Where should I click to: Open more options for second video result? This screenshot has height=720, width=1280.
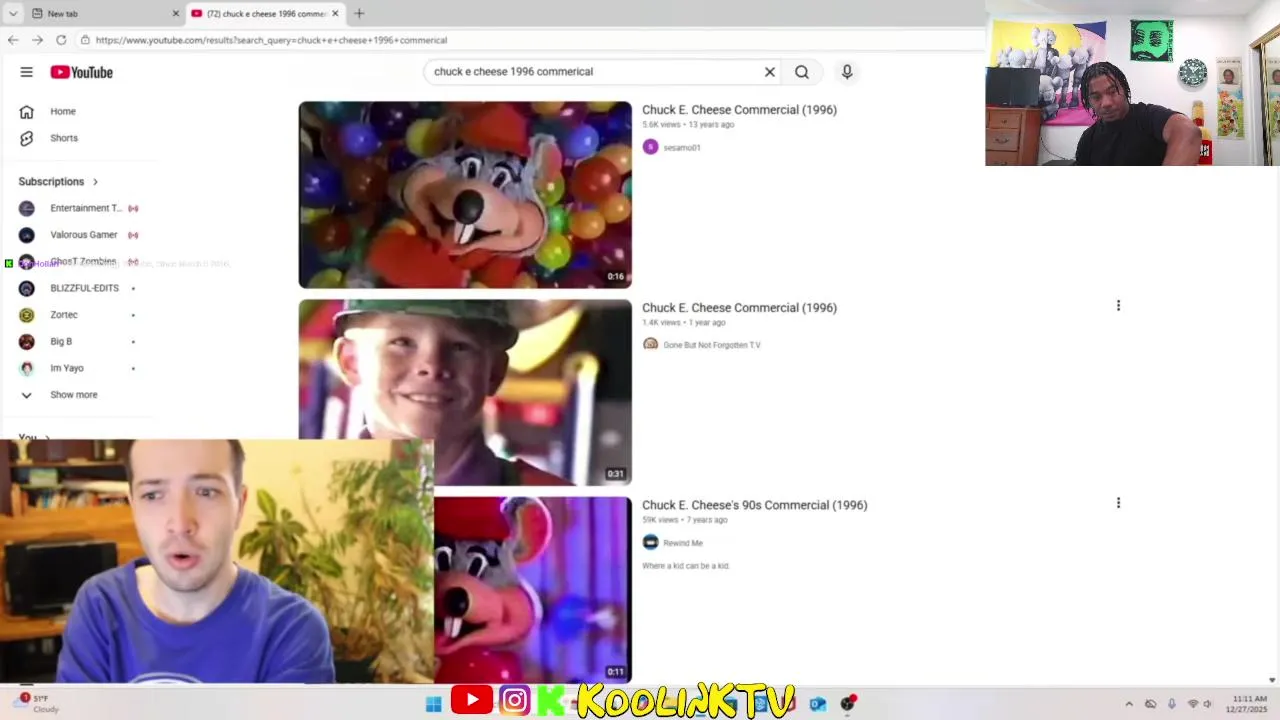pyautogui.click(x=1118, y=306)
